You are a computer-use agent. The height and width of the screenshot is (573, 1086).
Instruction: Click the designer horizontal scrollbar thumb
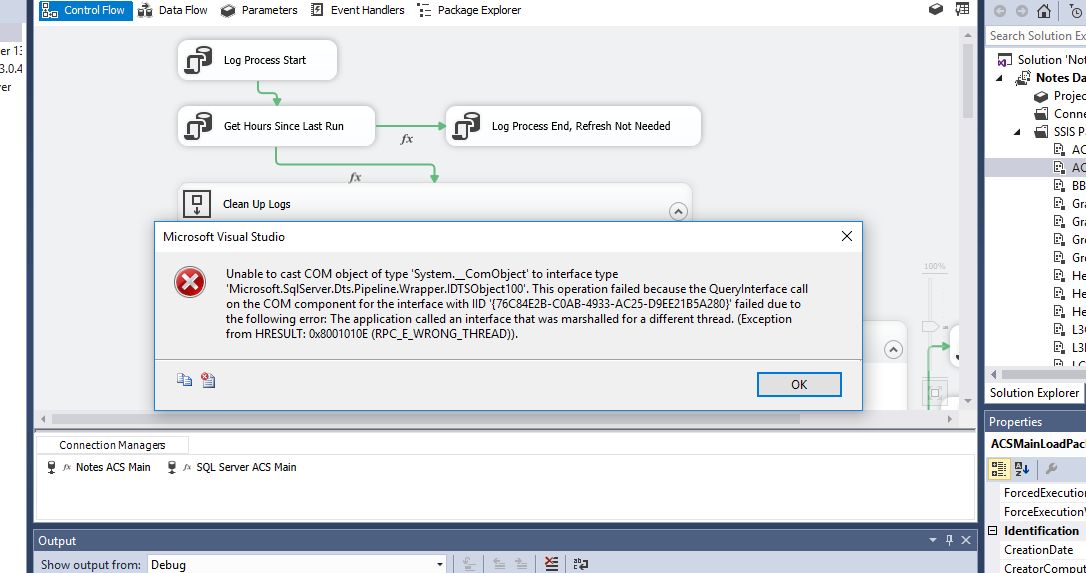426,419
